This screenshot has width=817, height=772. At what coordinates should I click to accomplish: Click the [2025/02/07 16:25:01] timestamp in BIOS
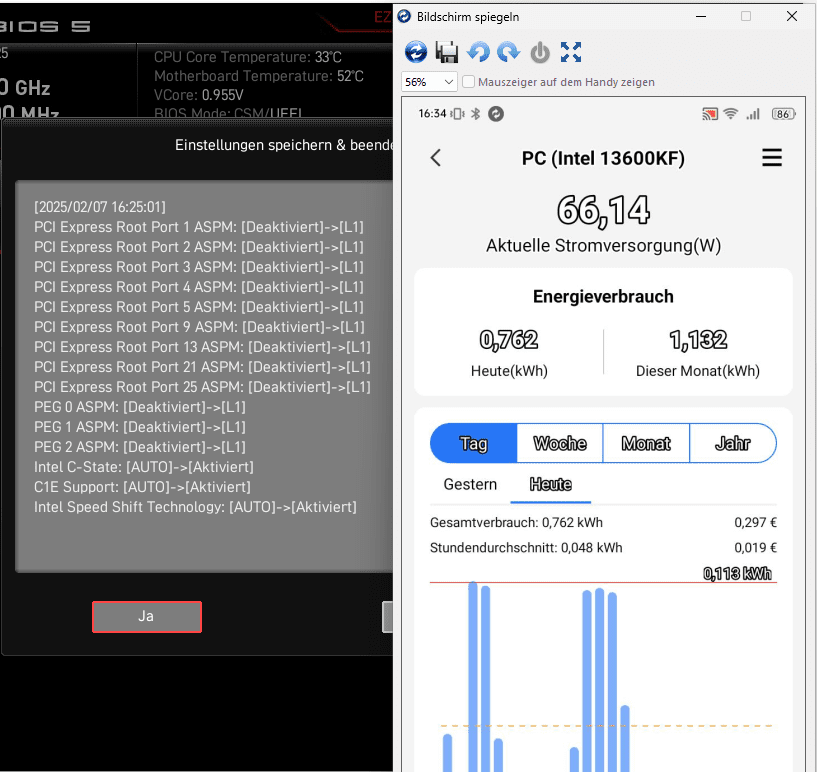(100, 207)
